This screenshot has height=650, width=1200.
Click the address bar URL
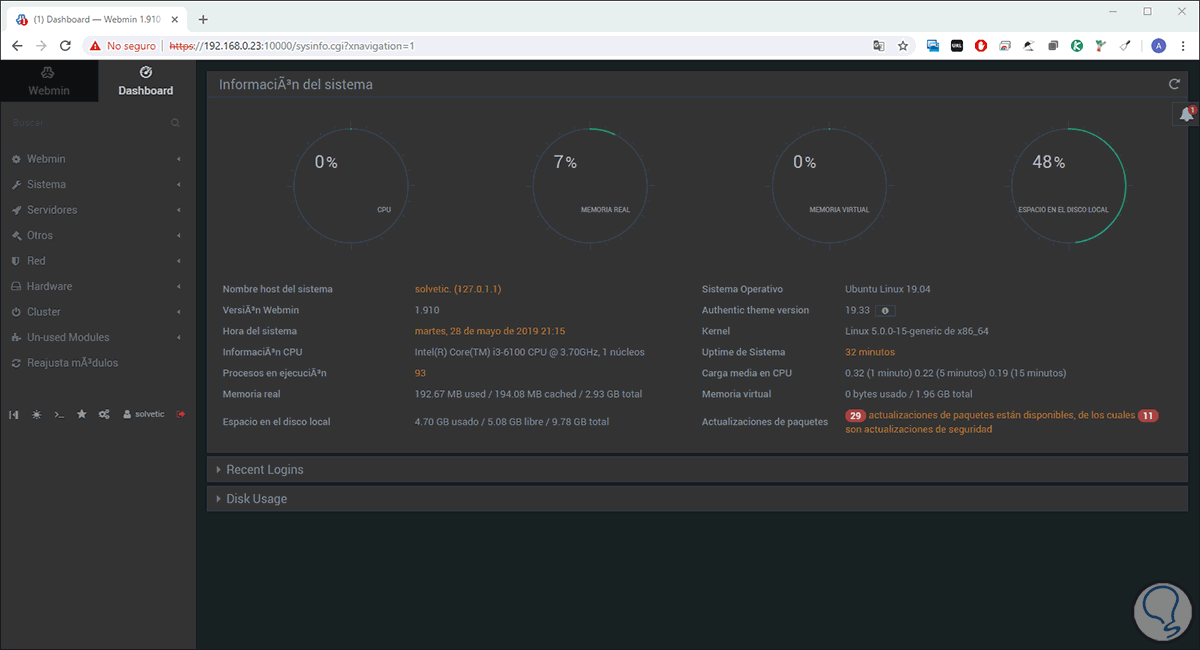(291, 46)
